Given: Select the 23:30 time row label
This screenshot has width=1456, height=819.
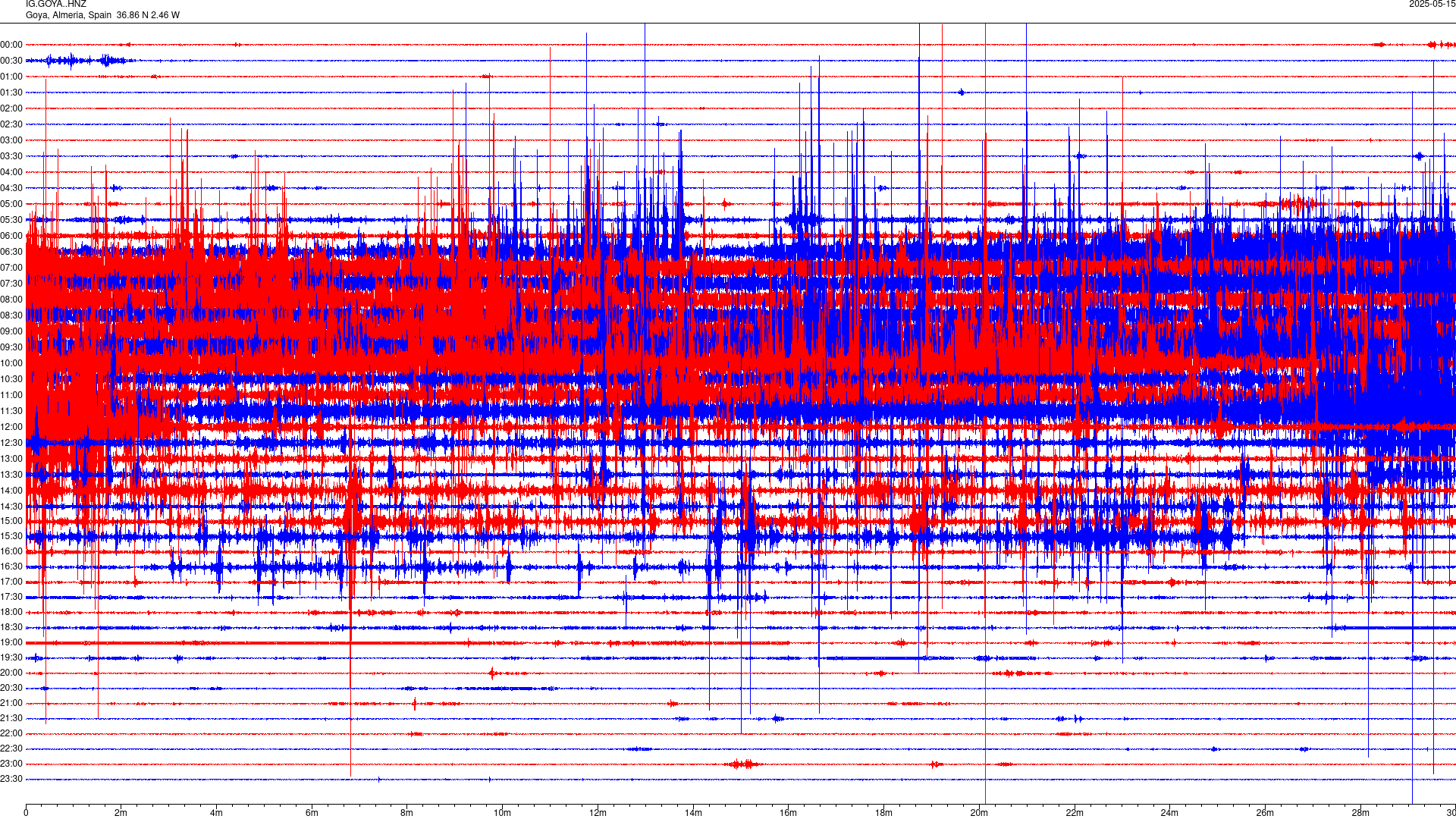Looking at the screenshot, I should [x=11, y=779].
